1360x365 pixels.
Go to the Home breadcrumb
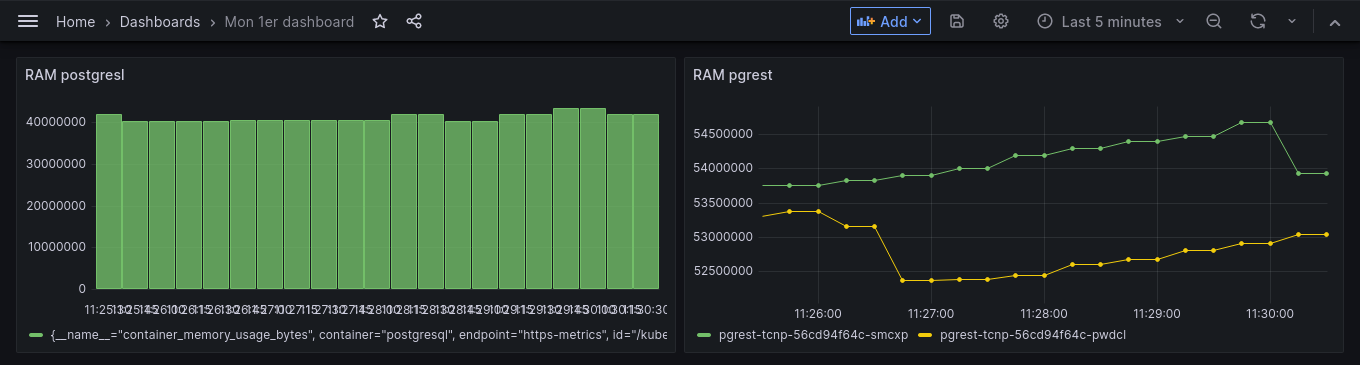click(x=76, y=21)
